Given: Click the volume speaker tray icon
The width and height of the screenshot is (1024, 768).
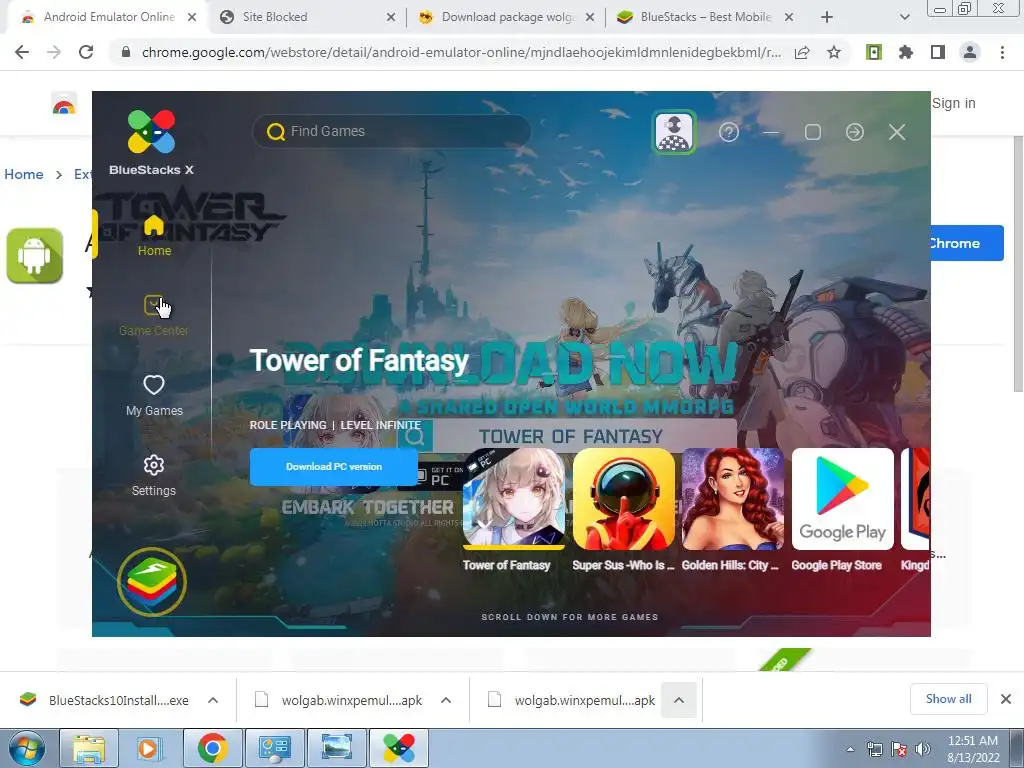Looking at the screenshot, I should (x=922, y=749).
